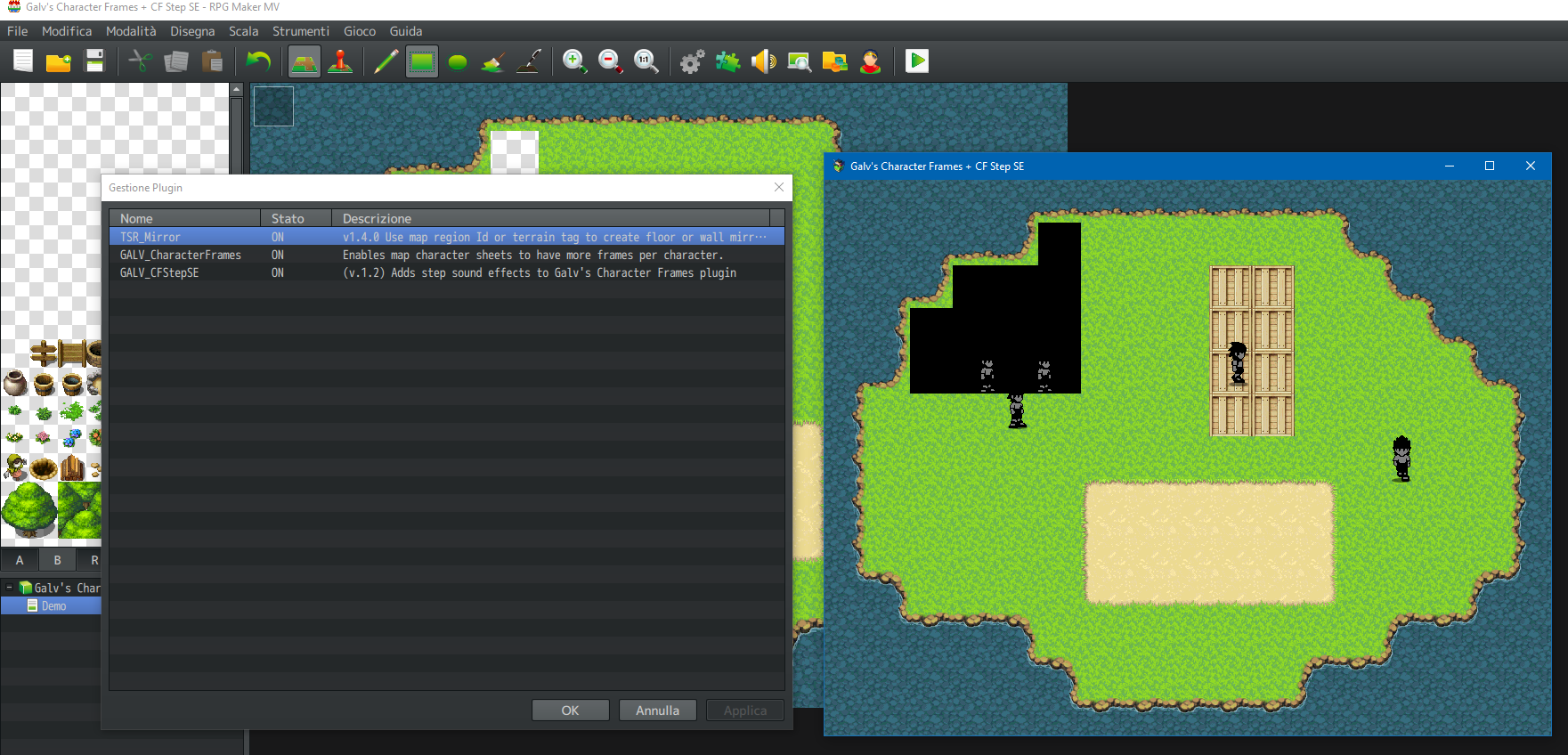Pick the clay pot tile in palette
1568x755 pixels.
15,384
